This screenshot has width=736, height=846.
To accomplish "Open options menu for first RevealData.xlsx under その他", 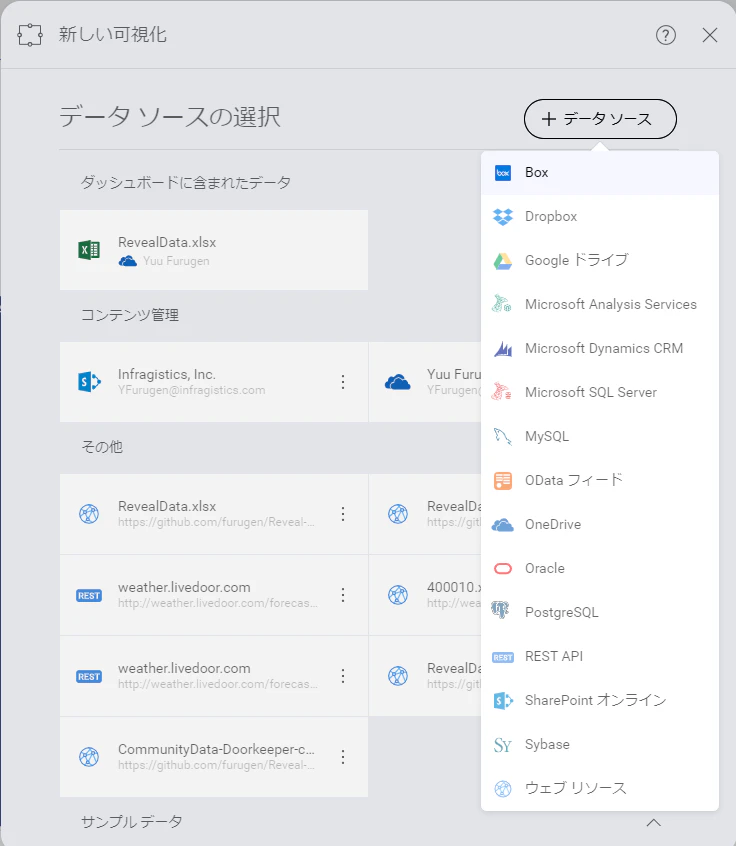I will point(343,514).
